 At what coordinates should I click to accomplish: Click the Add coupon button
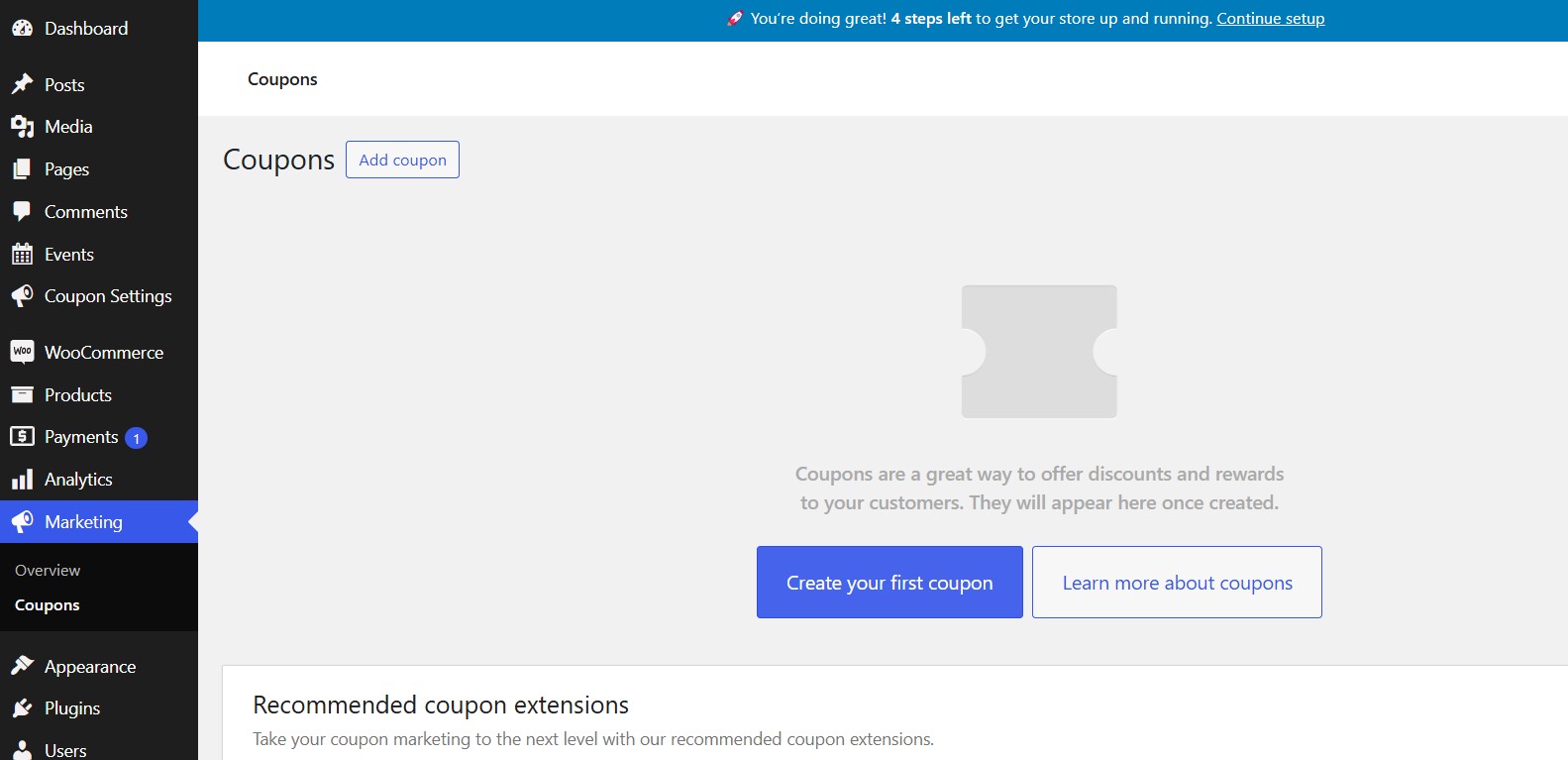coord(402,160)
